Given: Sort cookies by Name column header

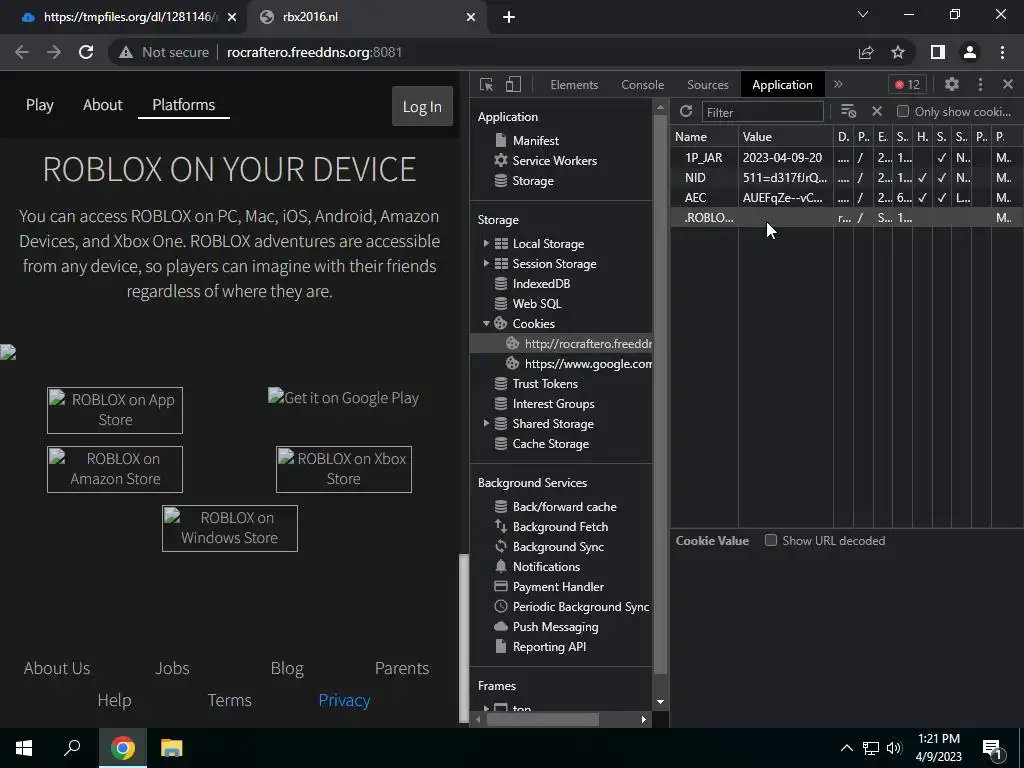Looking at the screenshot, I should click(704, 136).
